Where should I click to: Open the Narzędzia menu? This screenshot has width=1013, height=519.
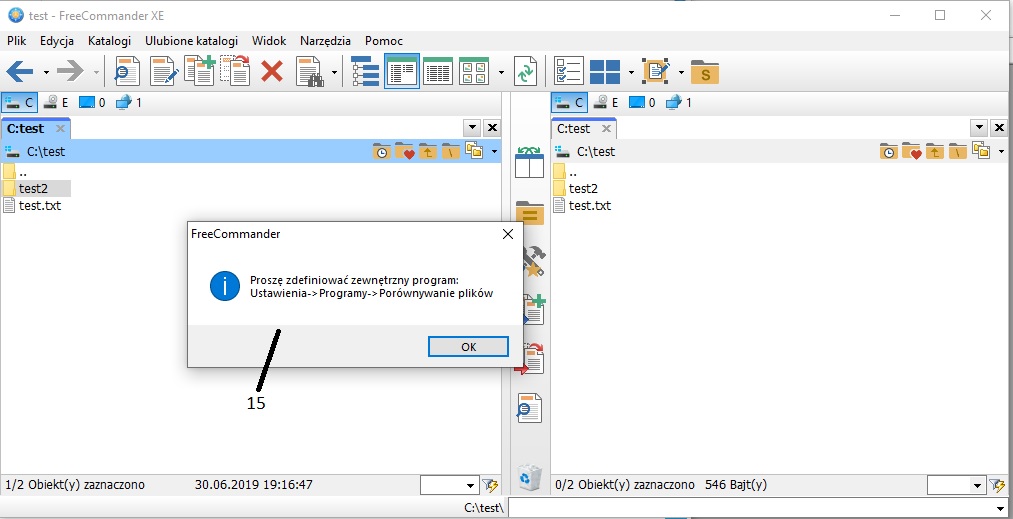pos(326,41)
